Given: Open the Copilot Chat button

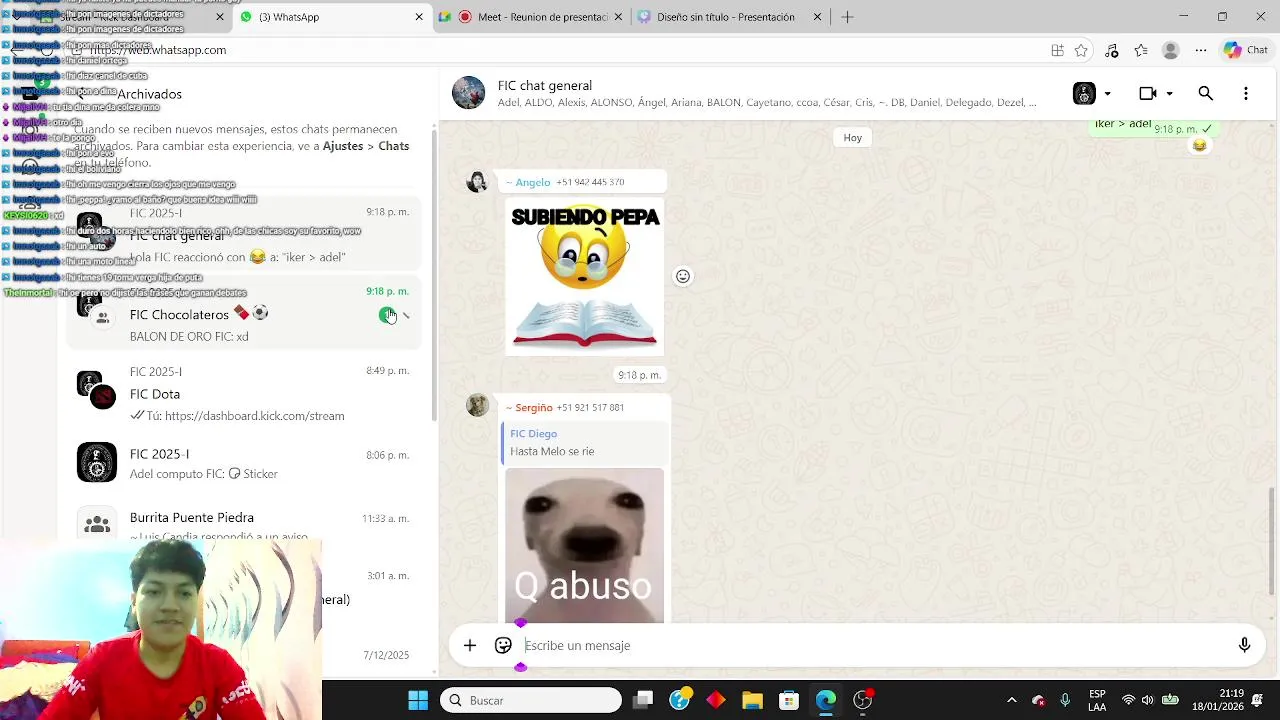Looking at the screenshot, I should coord(1246,50).
